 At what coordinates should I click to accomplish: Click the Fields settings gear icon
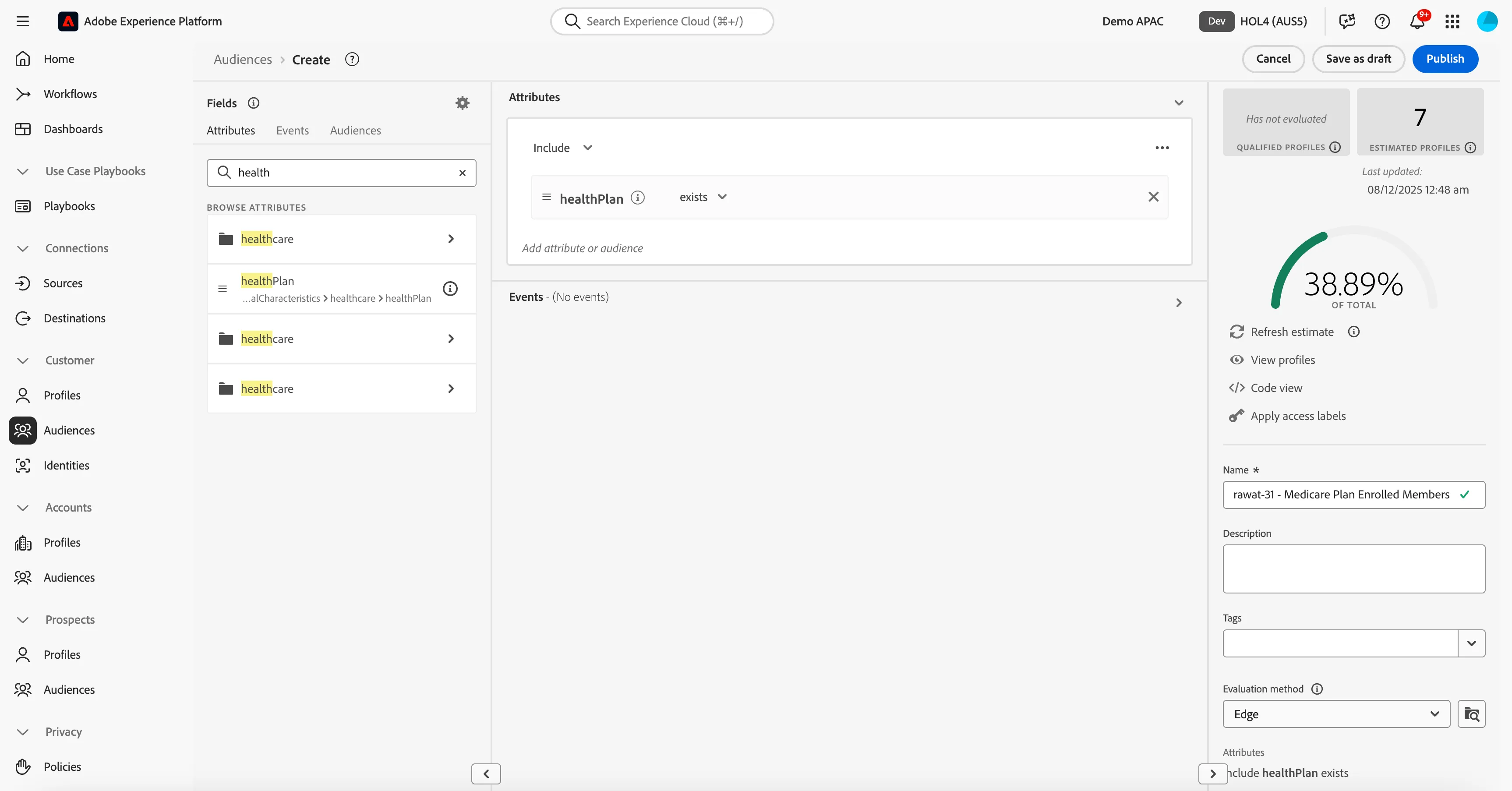click(463, 102)
